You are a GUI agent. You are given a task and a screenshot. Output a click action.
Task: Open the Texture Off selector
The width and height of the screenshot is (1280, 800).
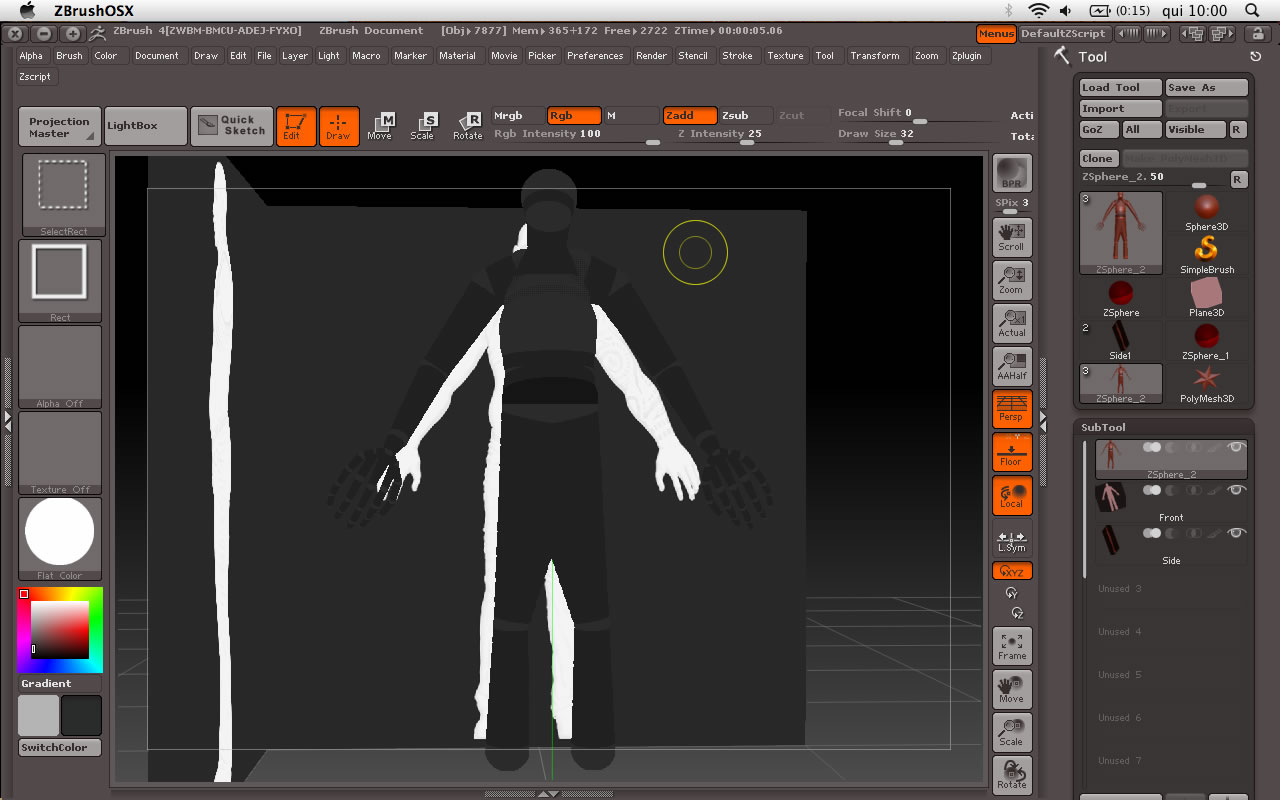pos(60,453)
